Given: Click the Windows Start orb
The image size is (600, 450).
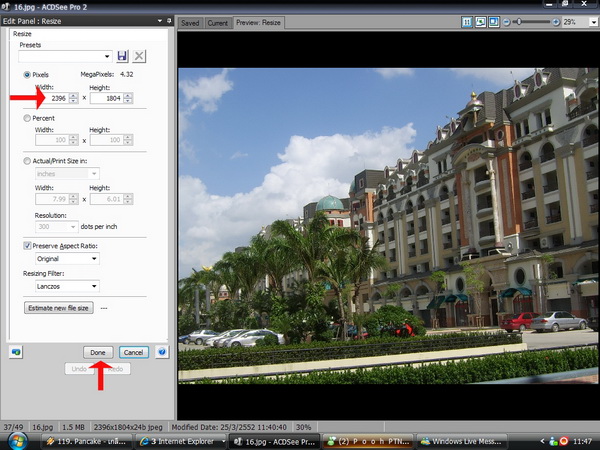Looking at the screenshot, I should pos(18,440).
